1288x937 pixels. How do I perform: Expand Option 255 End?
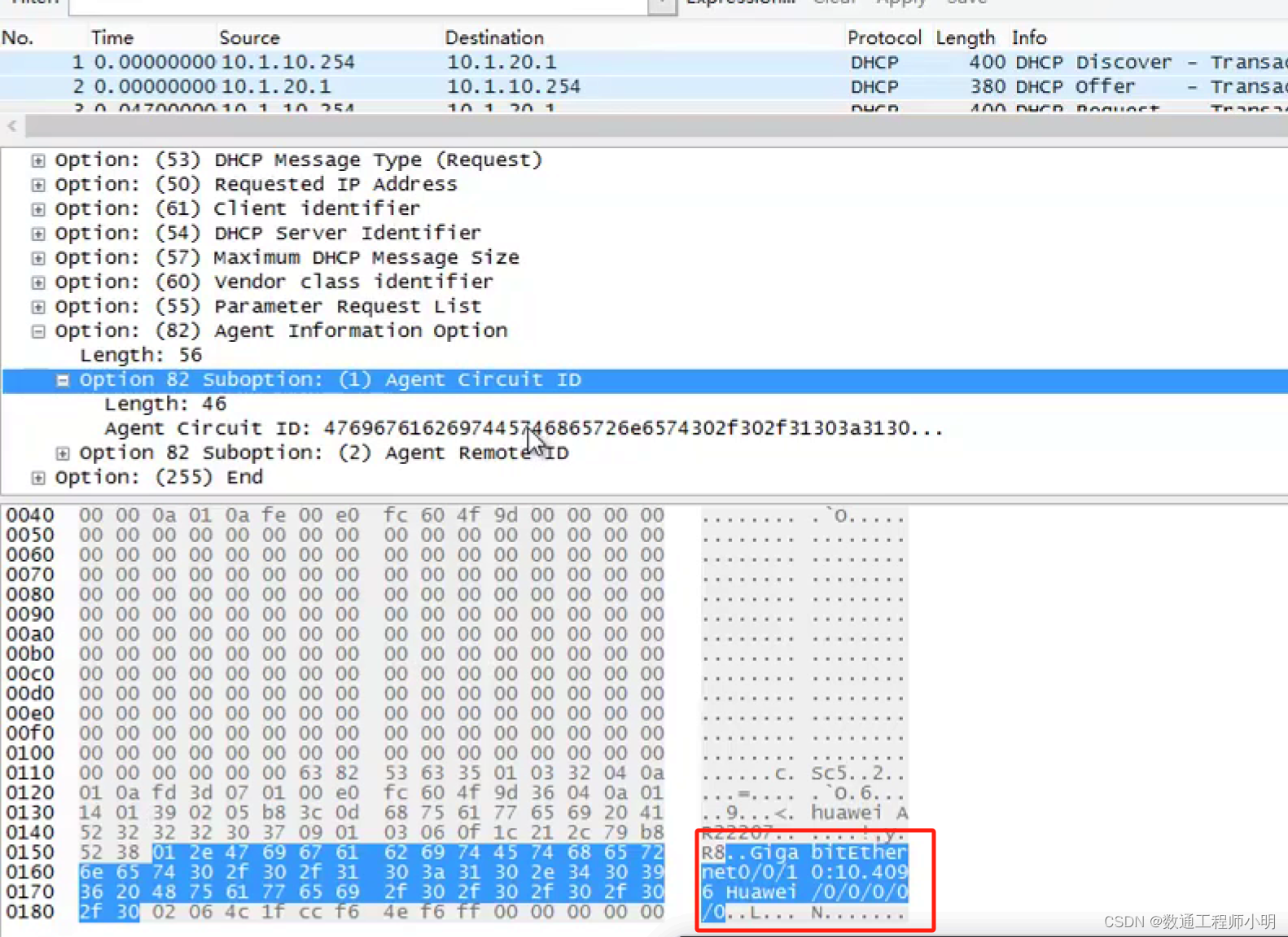38,478
